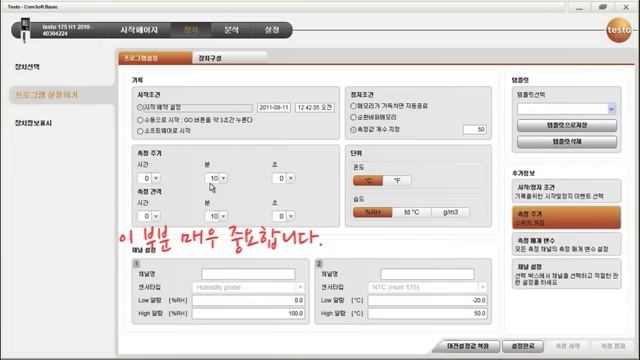Click the measurement count field showing 50
Screen dimensions: 640x360
[x=475, y=130]
